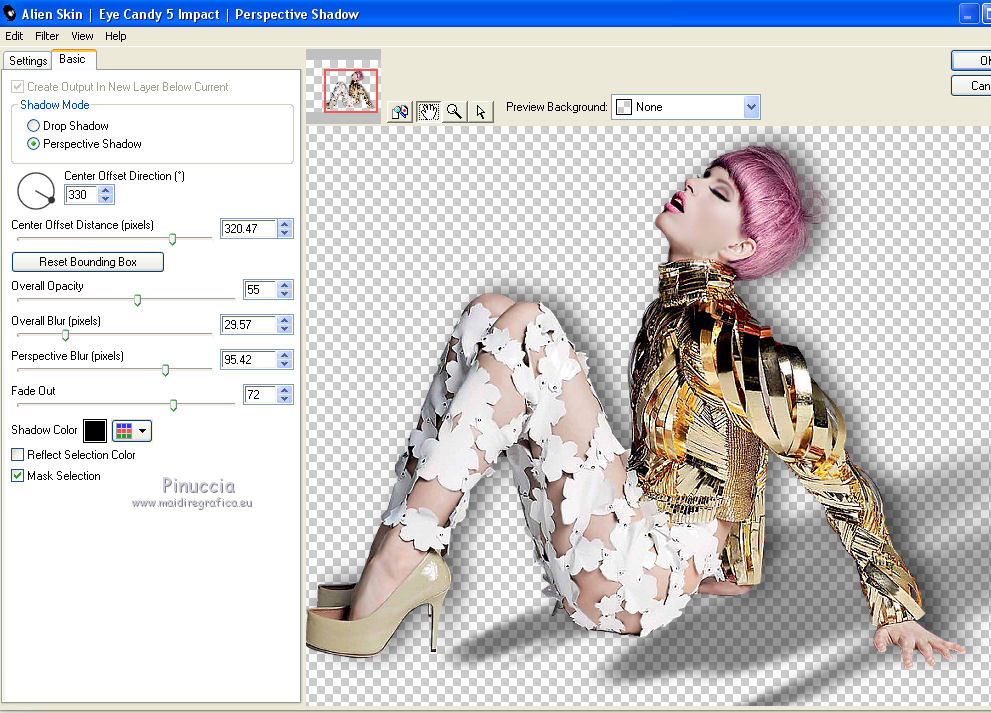Click the Center Offset Direction dial

36,191
